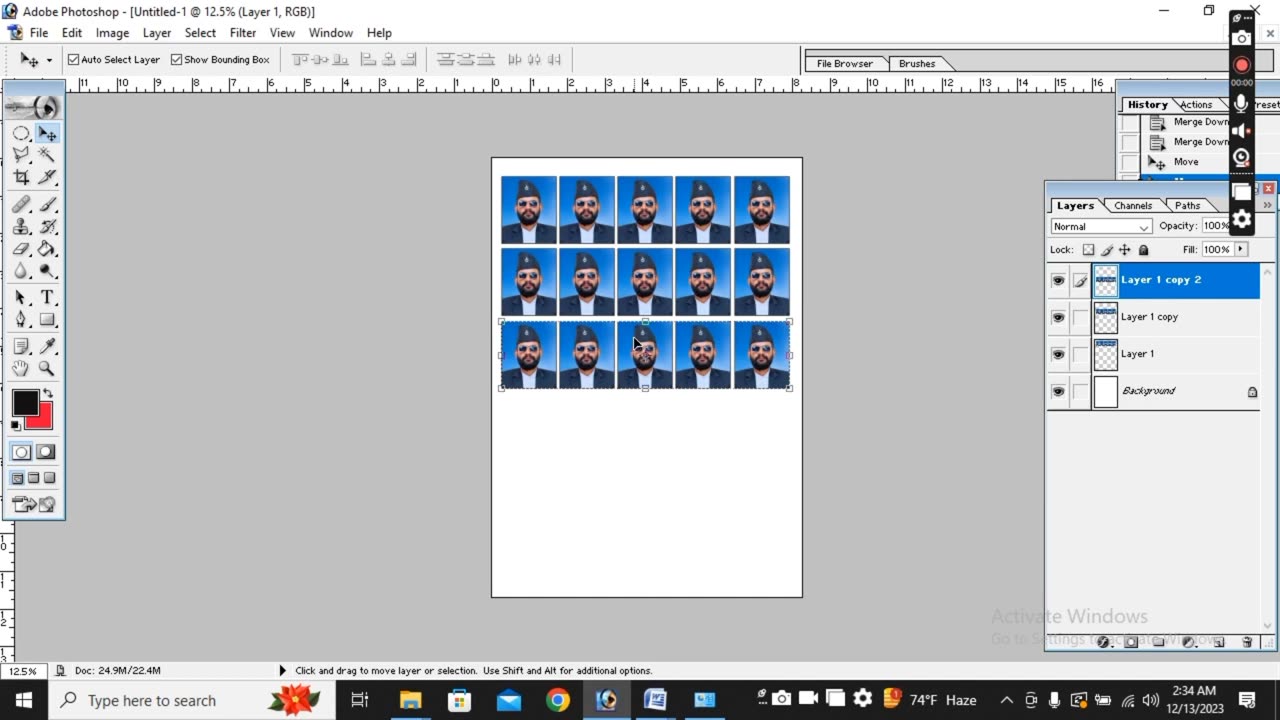The width and height of the screenshot is (1280, 720).
Task: Click the Opacity value field
Action: tap(1217, 226)
